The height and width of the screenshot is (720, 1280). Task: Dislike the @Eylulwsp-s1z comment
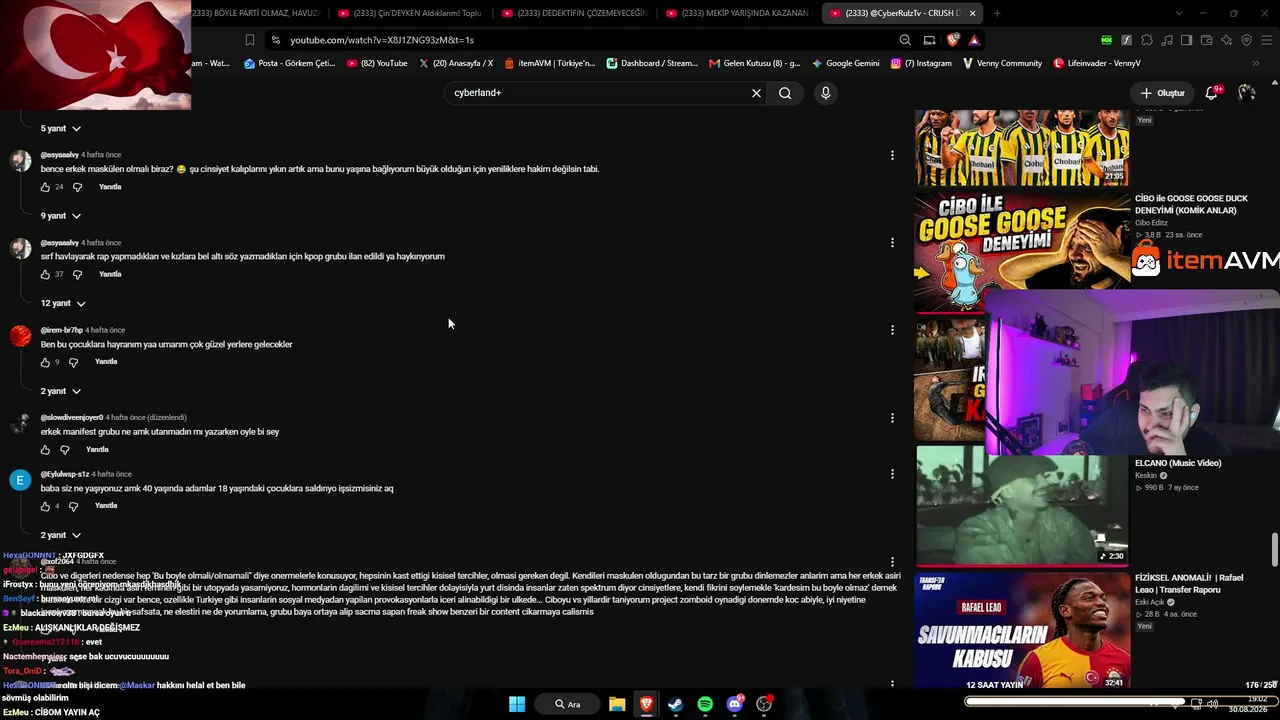pos(73,506)
